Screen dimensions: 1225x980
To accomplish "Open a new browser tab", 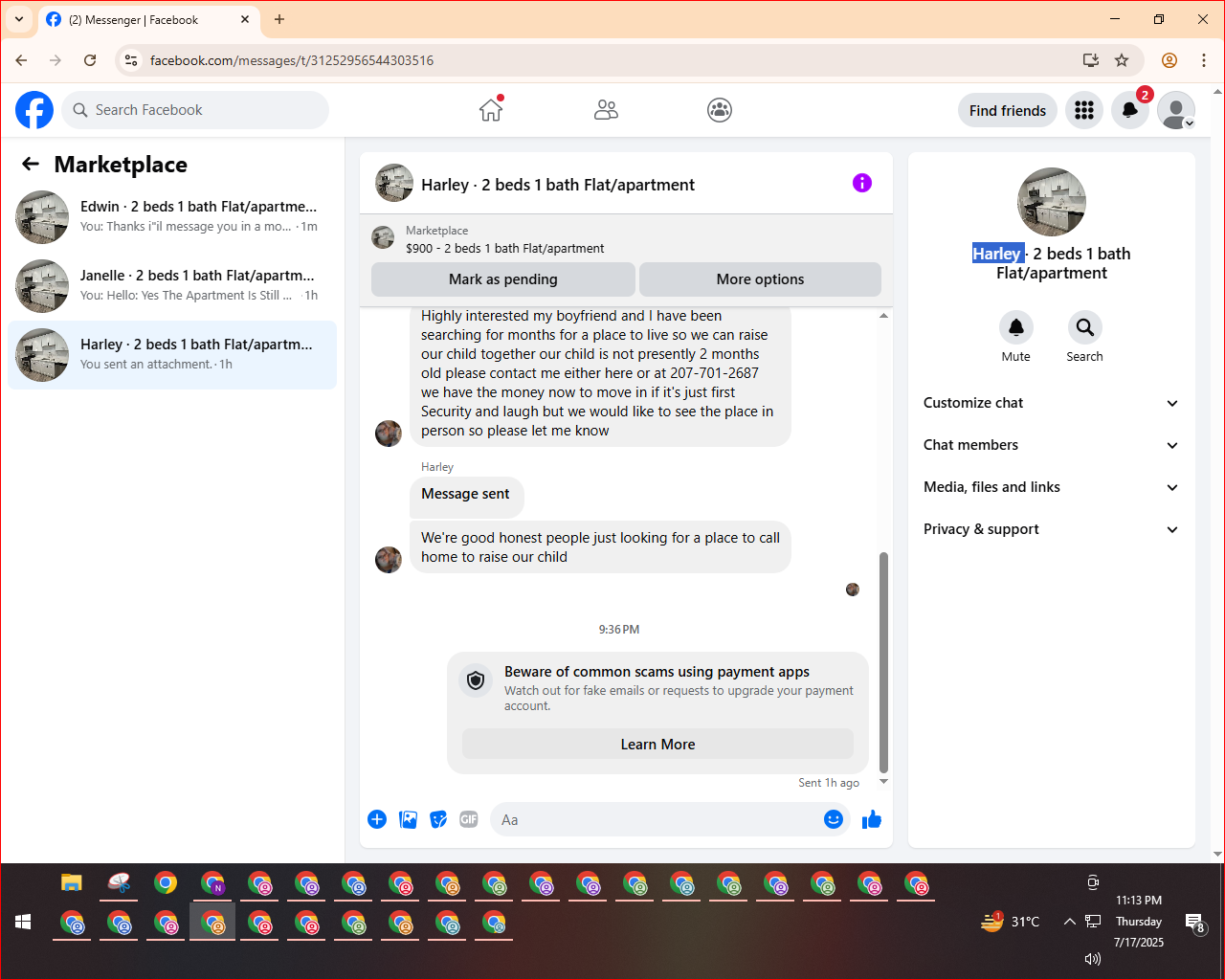I will [279, 19].
